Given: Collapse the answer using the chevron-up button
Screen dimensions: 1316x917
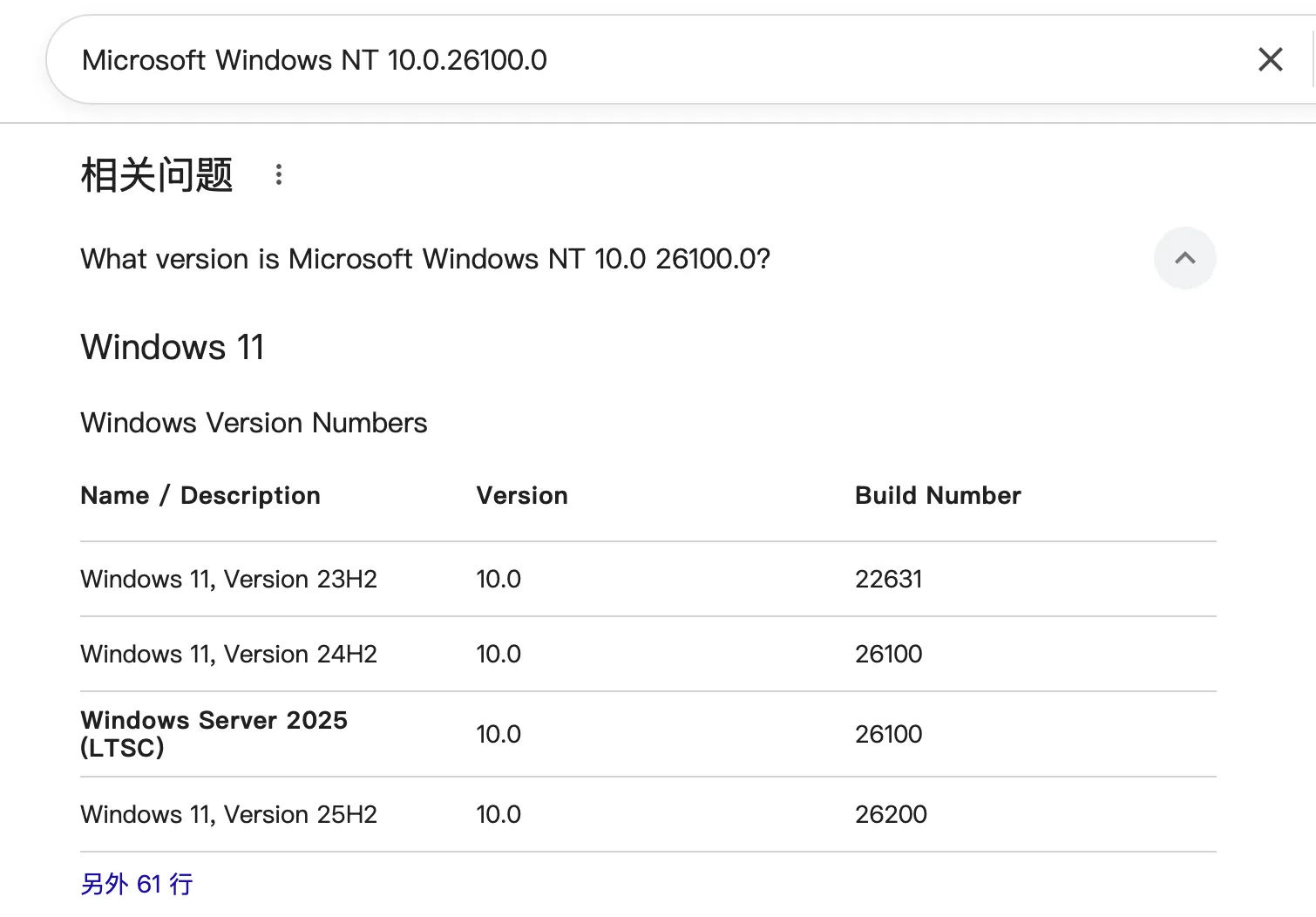Looking at the screenshot, I should [x=1184, y=258].
